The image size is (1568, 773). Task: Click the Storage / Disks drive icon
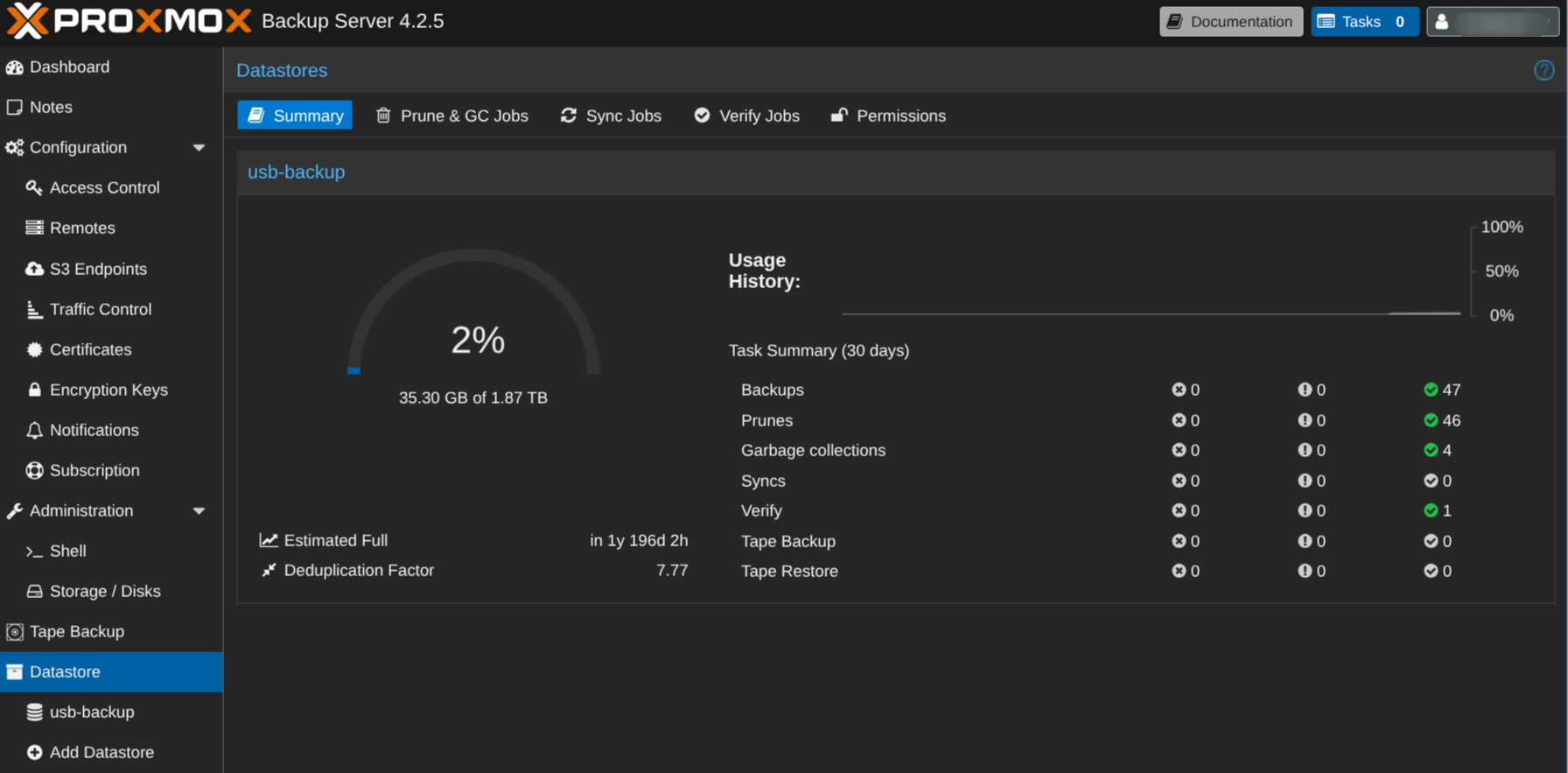click(x=34, y=591)
